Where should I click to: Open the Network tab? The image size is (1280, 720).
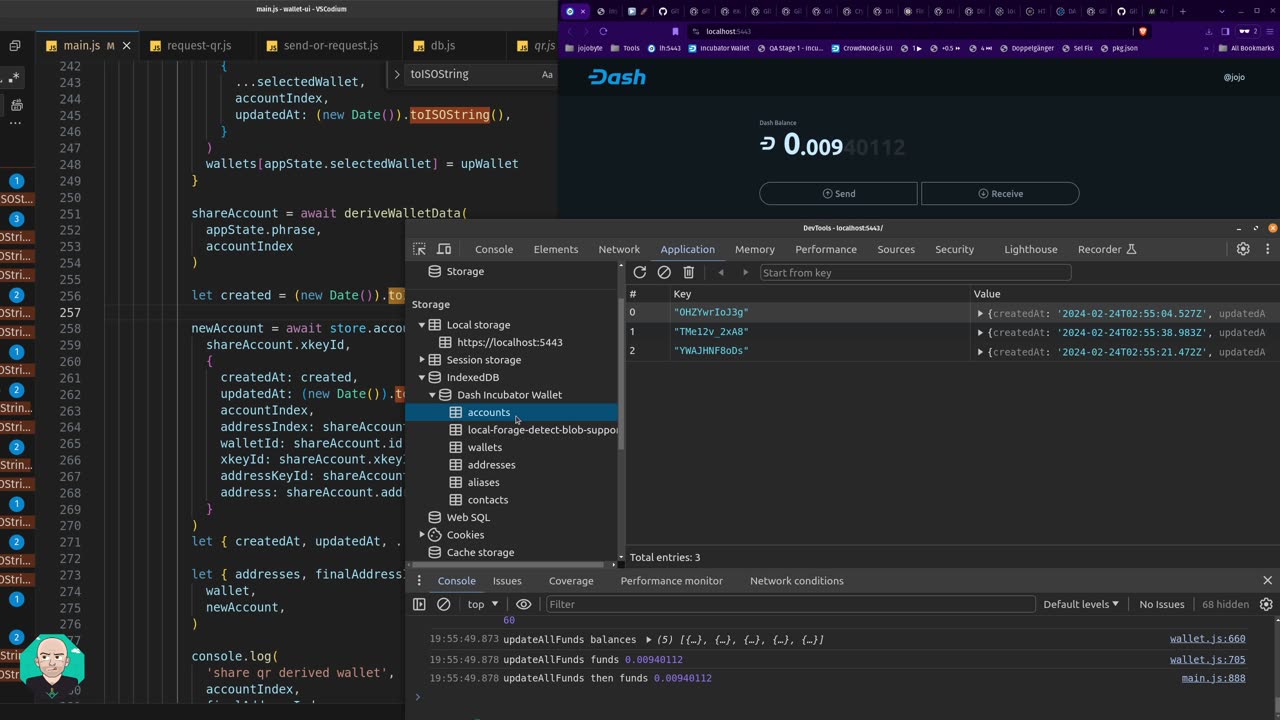tap(619, 249)
